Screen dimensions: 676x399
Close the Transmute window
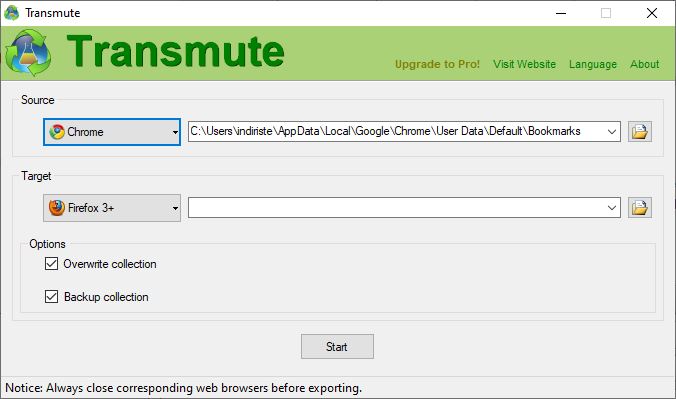pos(652,13)
